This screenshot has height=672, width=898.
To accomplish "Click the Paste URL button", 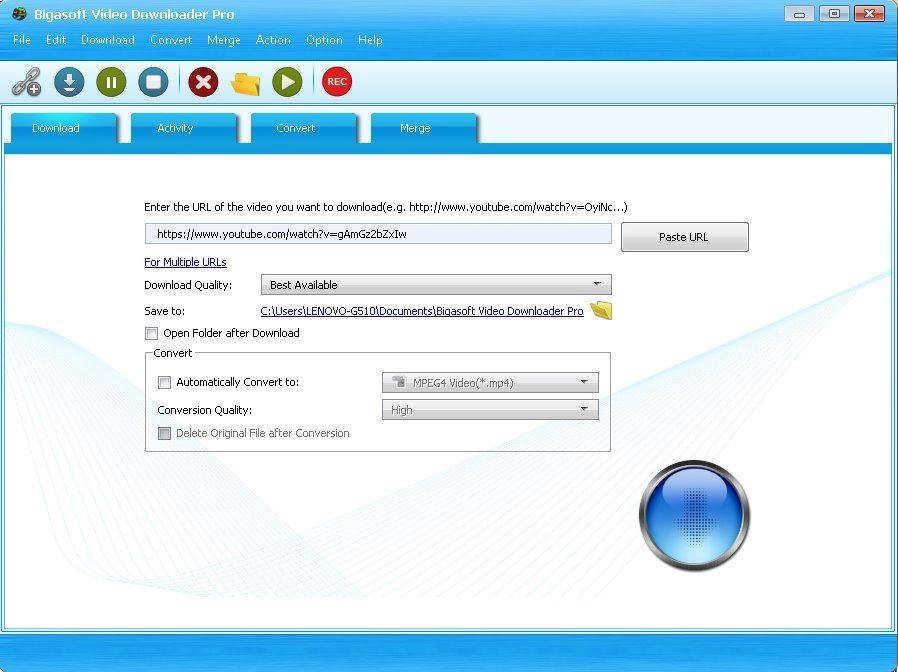I will point(684,237).
